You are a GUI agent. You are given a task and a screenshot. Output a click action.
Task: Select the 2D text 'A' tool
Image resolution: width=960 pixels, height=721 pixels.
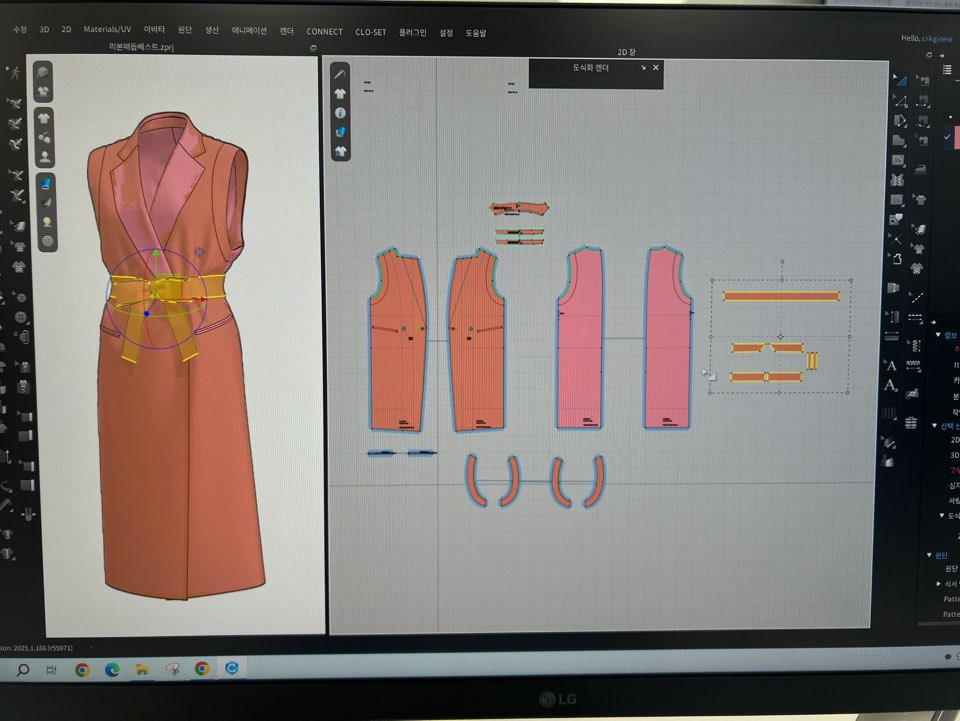(x=891, y=364)
